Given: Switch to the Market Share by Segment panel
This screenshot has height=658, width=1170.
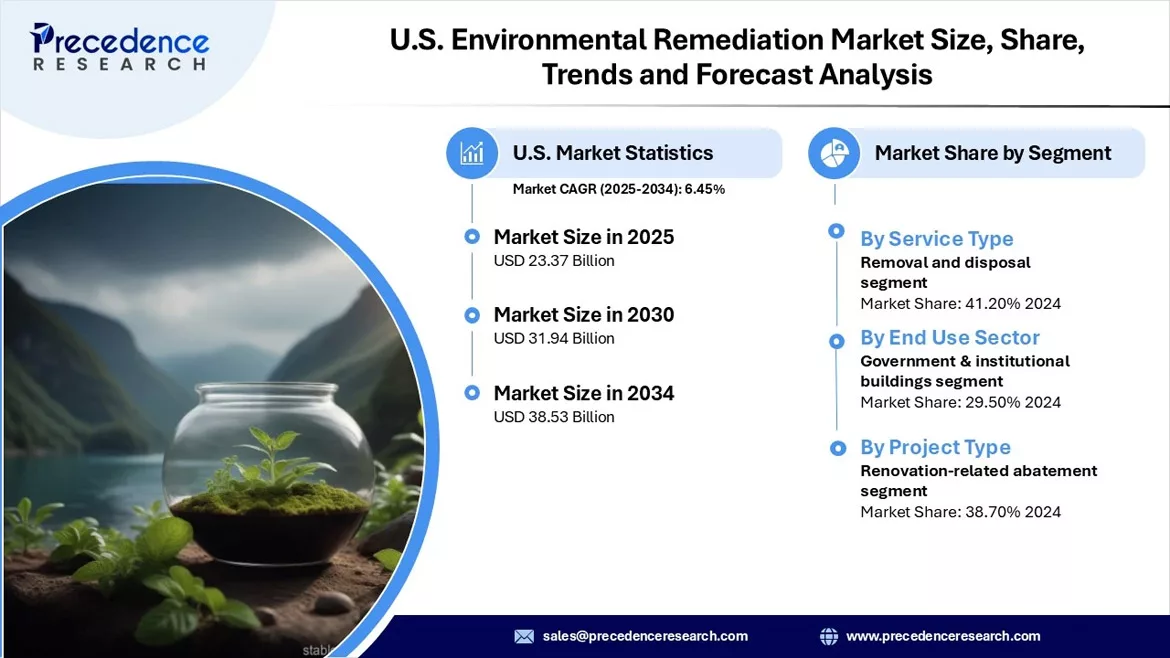Looking at the screenshot, I should [x=994, y=152].
